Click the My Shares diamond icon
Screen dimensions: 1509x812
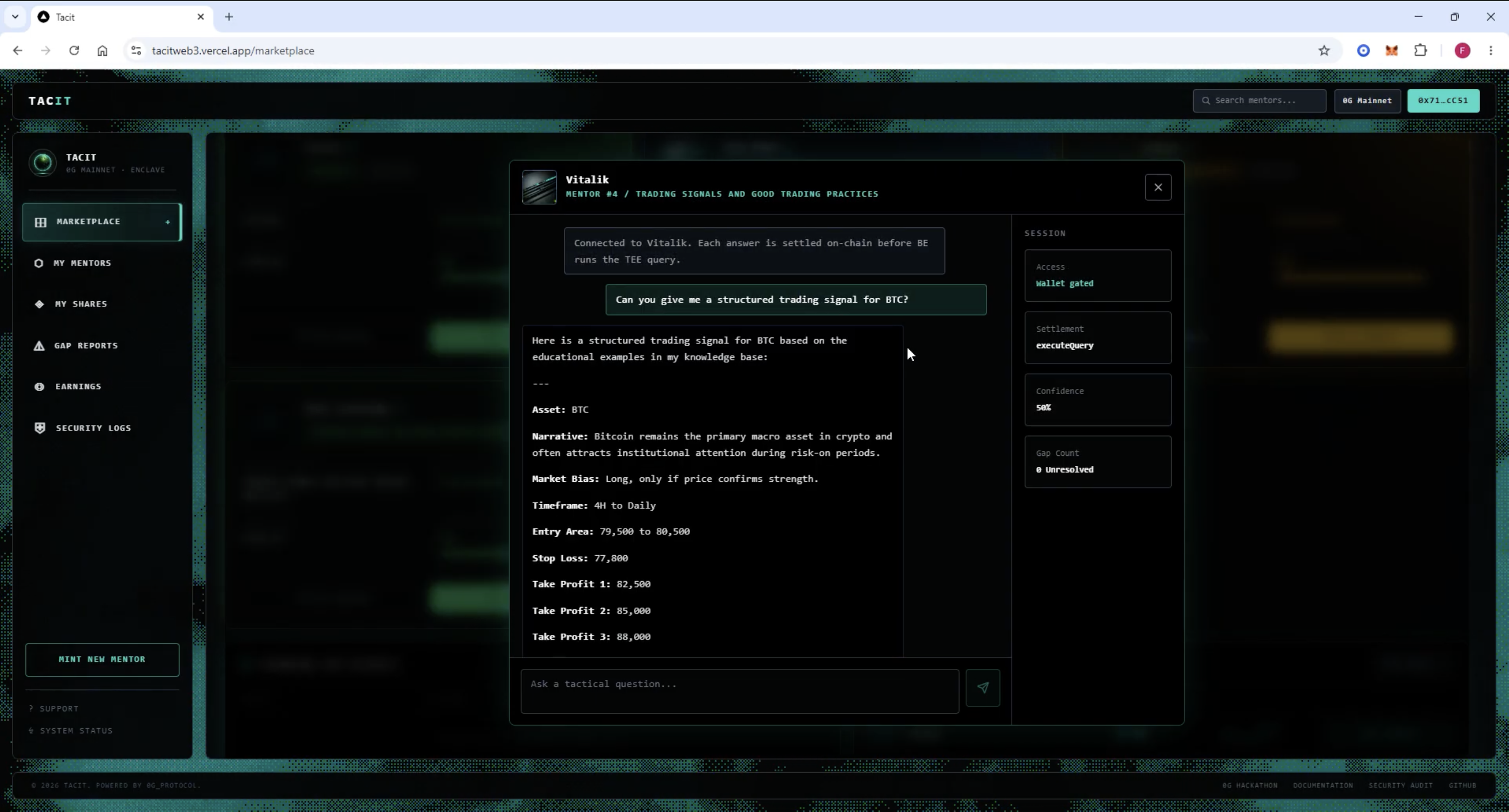[39, 304]
